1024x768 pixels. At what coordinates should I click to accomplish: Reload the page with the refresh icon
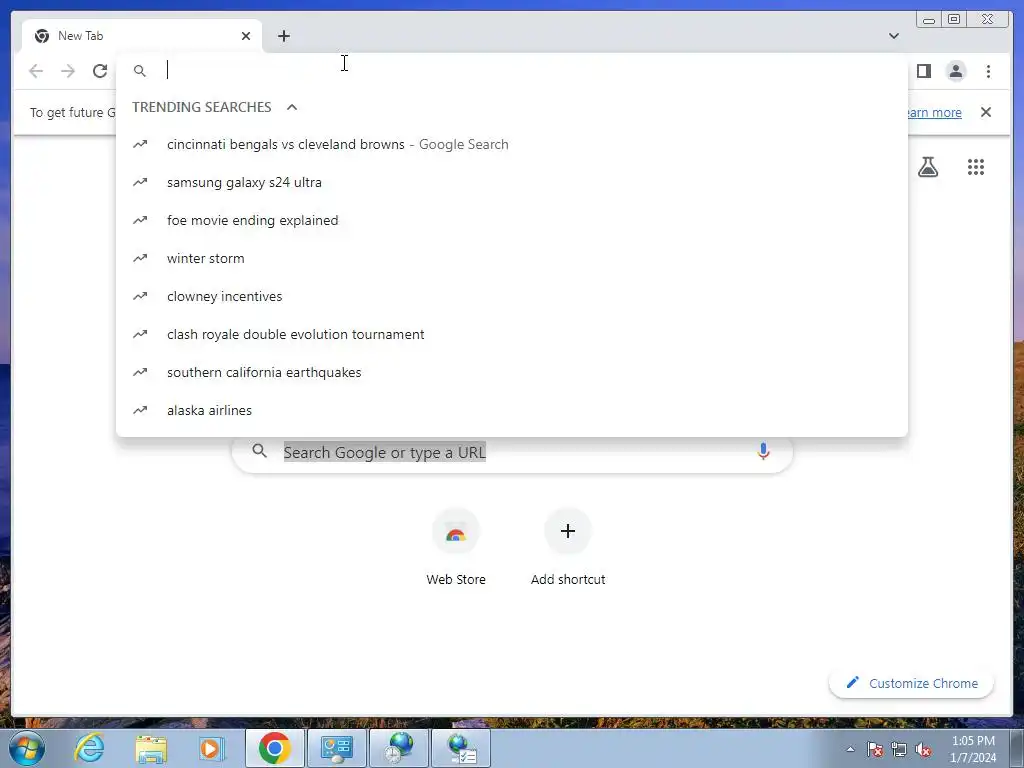100,71
